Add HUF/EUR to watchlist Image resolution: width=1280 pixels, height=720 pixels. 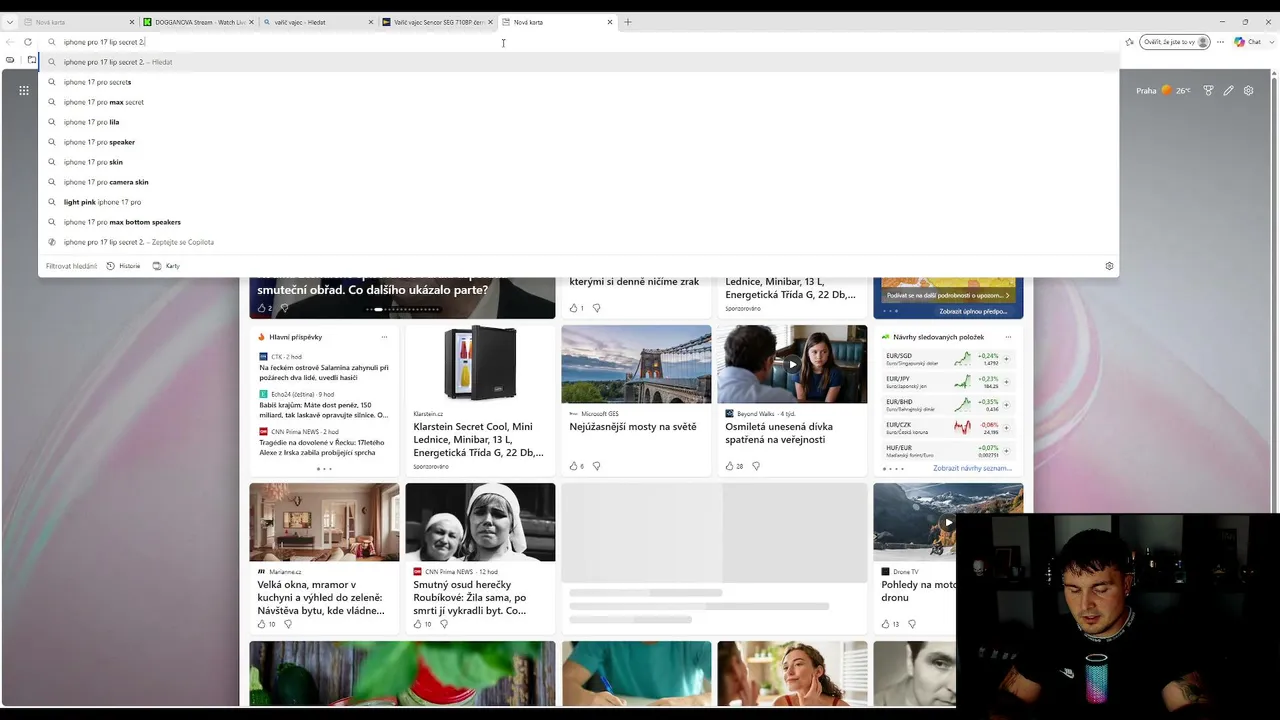coord(1006,450)
